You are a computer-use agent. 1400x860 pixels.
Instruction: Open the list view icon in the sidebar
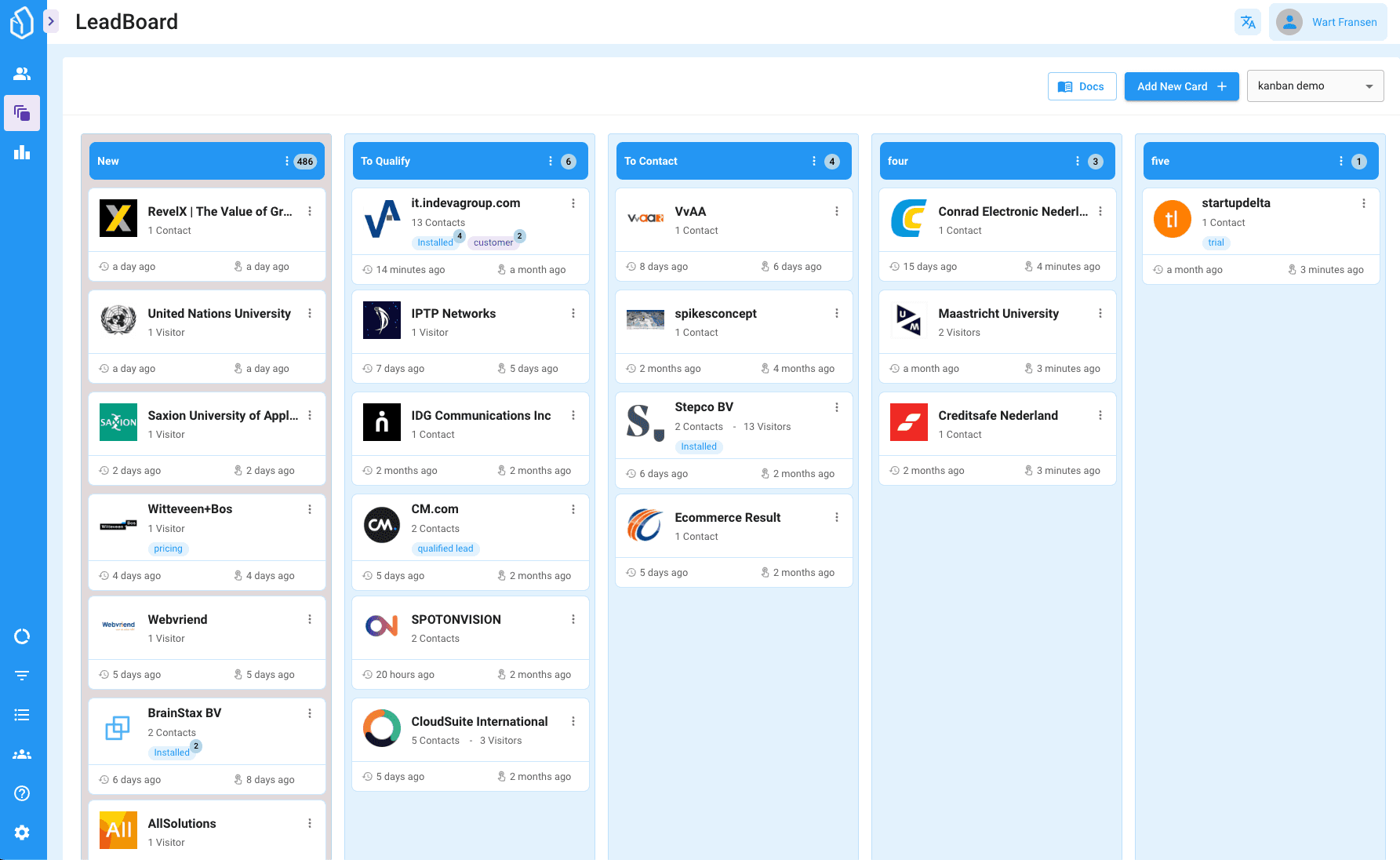click(22, 714)
